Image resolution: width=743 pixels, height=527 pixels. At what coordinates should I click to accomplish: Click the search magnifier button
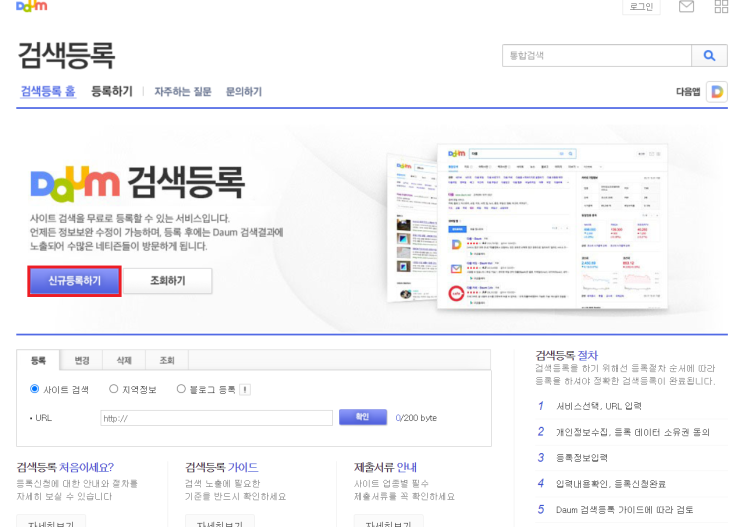(x=709, y=55)
